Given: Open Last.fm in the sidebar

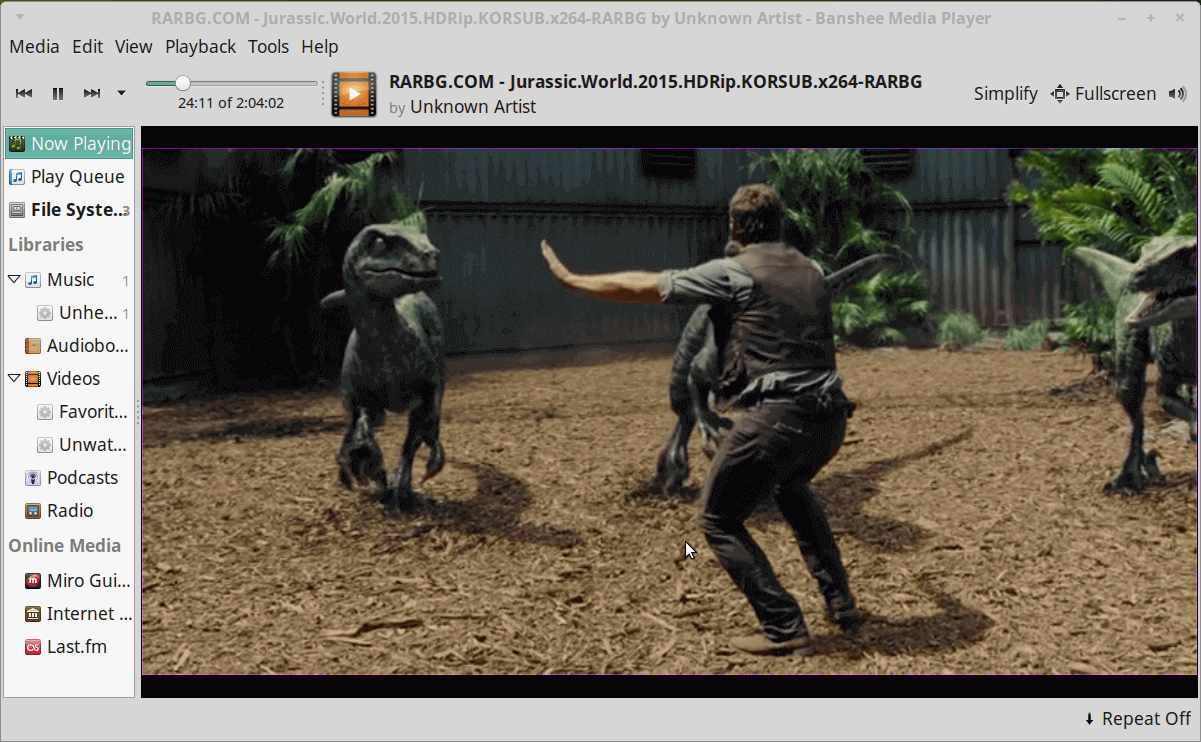Looking at the screenshot, I should point(76,647).
